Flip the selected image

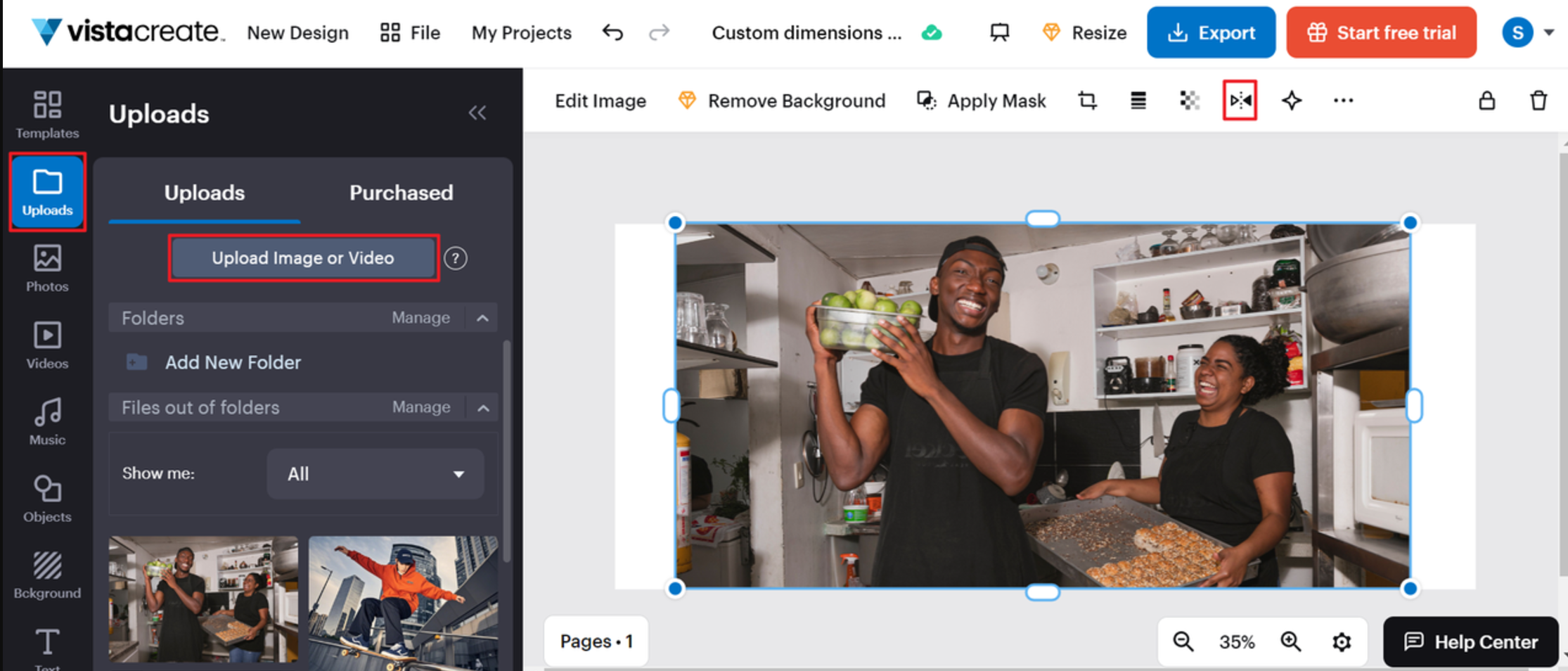coord(1240,101)
